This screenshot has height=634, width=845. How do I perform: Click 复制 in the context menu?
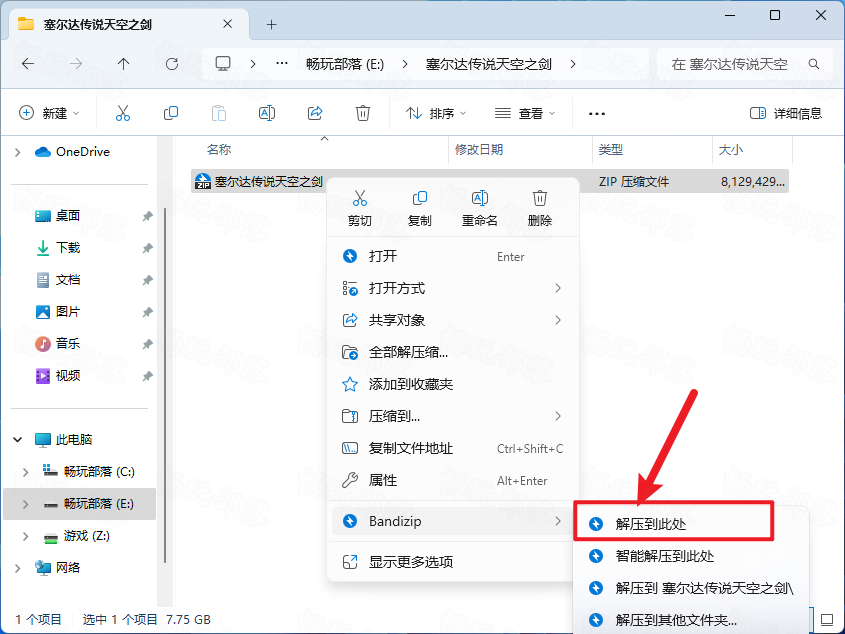[x=419, y=207]
